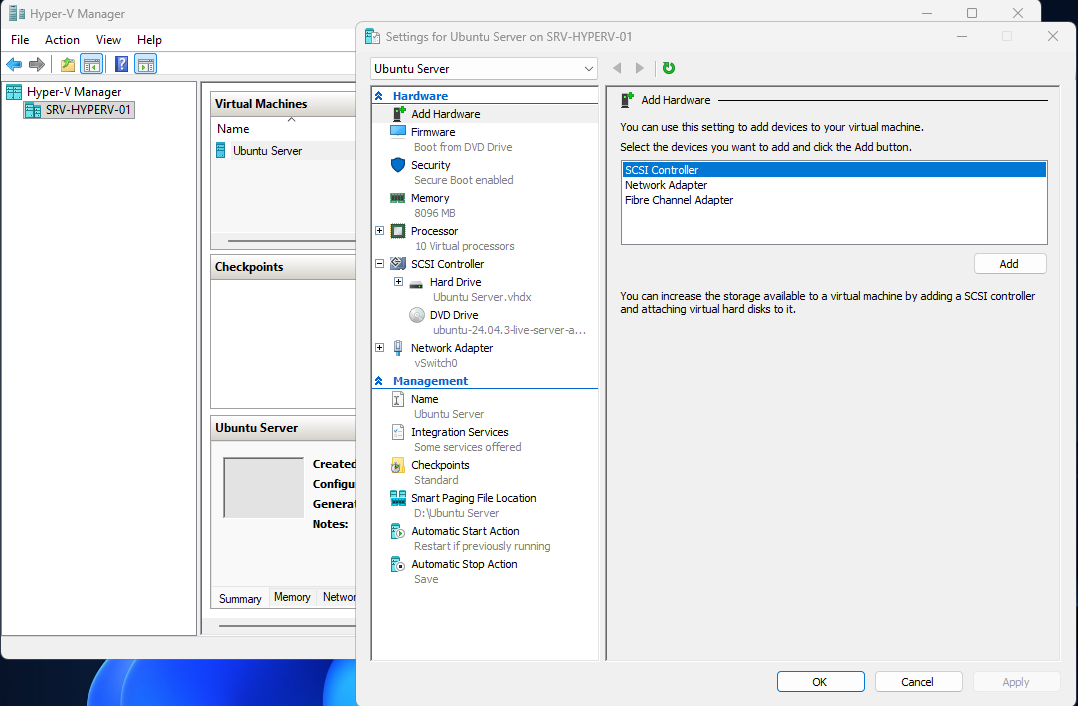The width and height of the screenshot is (1078, 706).
Task: Select Smart Paging File Location
Action: click(x=473, y=498)
